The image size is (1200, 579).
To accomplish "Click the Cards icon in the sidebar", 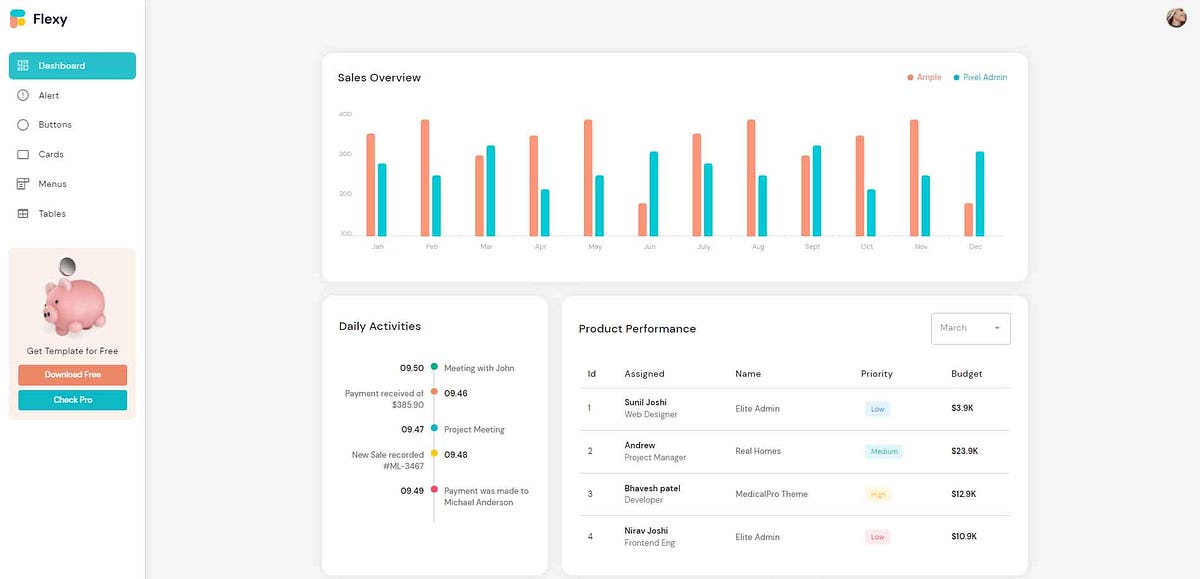I will point(21,154).
